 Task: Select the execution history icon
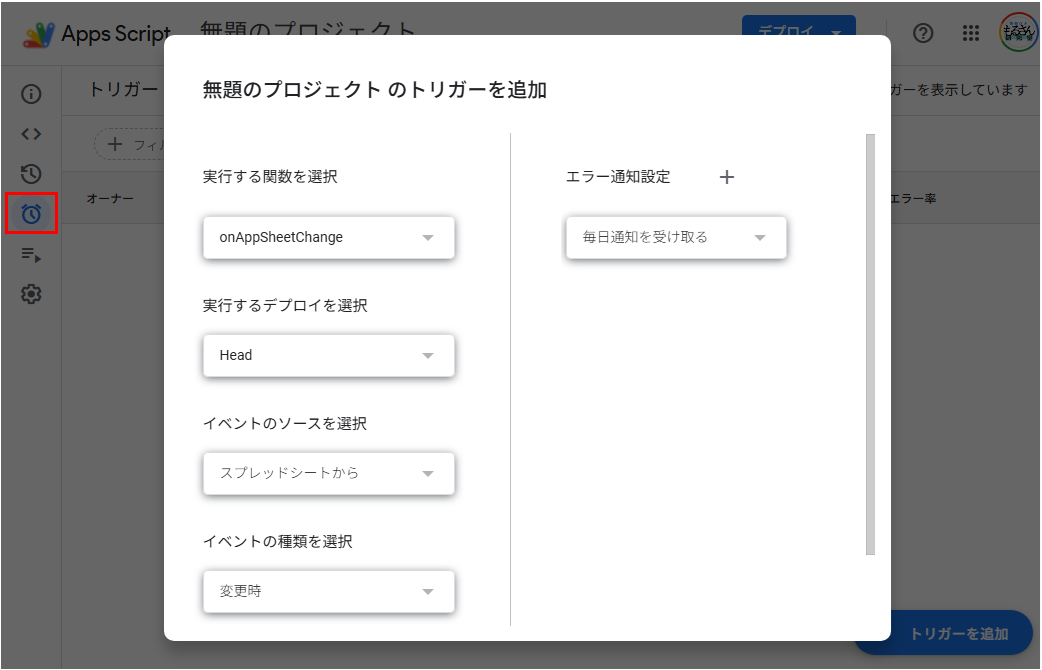click(30, 173)
